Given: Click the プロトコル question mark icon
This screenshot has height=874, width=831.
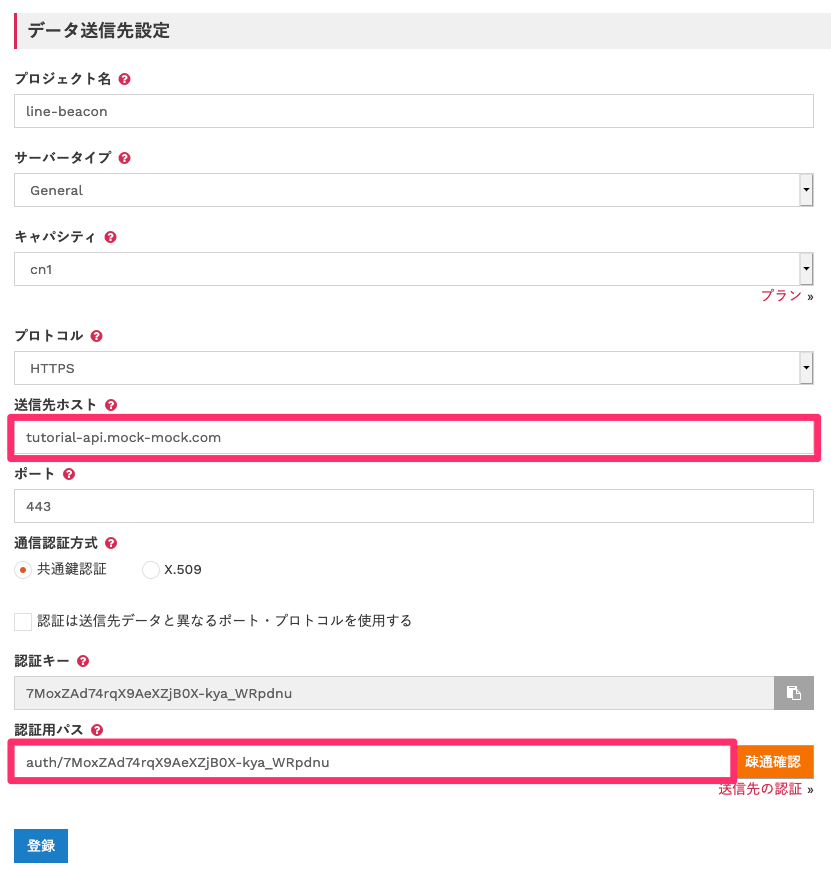Looking at the screenshot, I should [95, 335].
